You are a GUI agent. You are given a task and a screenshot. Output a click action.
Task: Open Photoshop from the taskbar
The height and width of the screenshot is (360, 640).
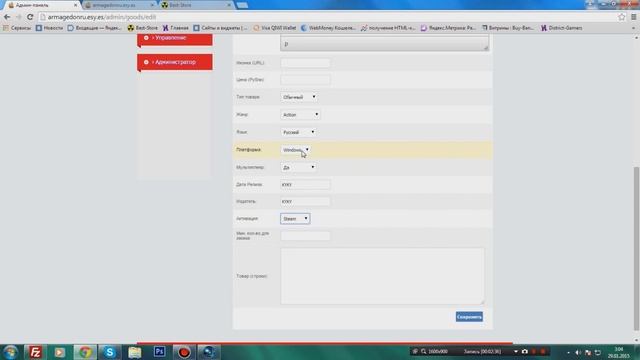(x=159, y=352)
